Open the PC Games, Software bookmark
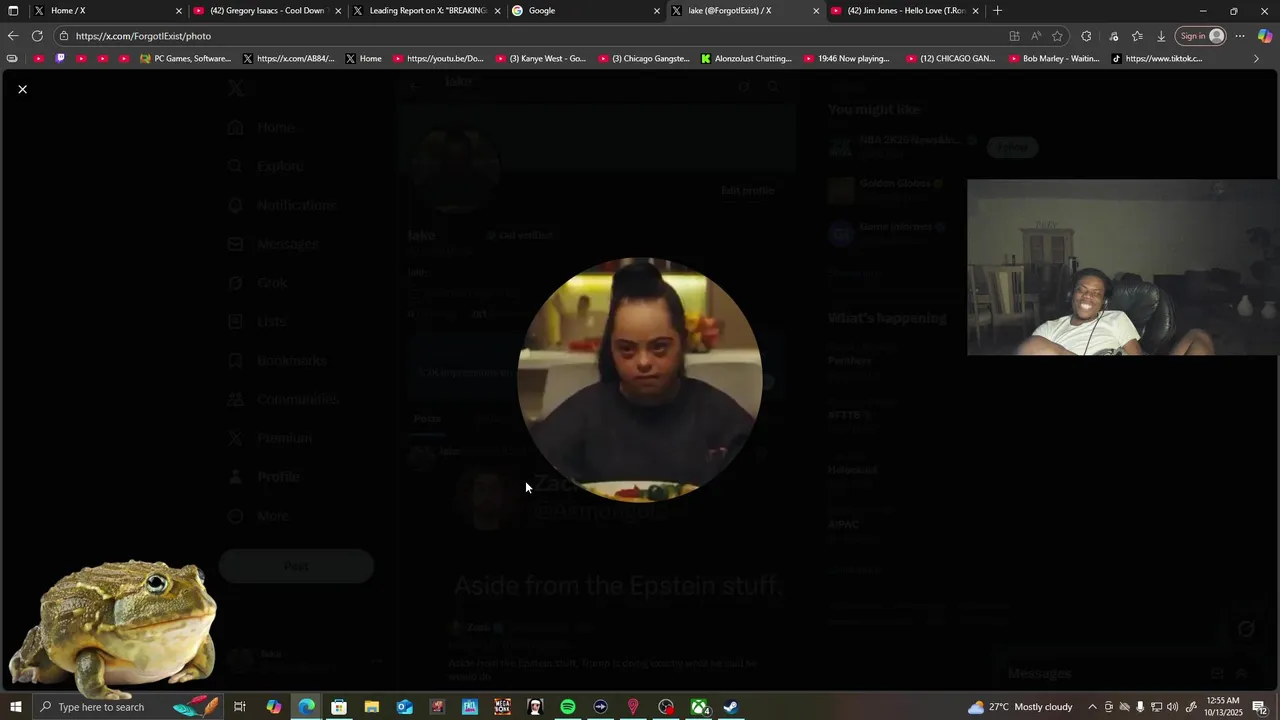Screen dimensions: 1280x720 click(x=185, y=59)
